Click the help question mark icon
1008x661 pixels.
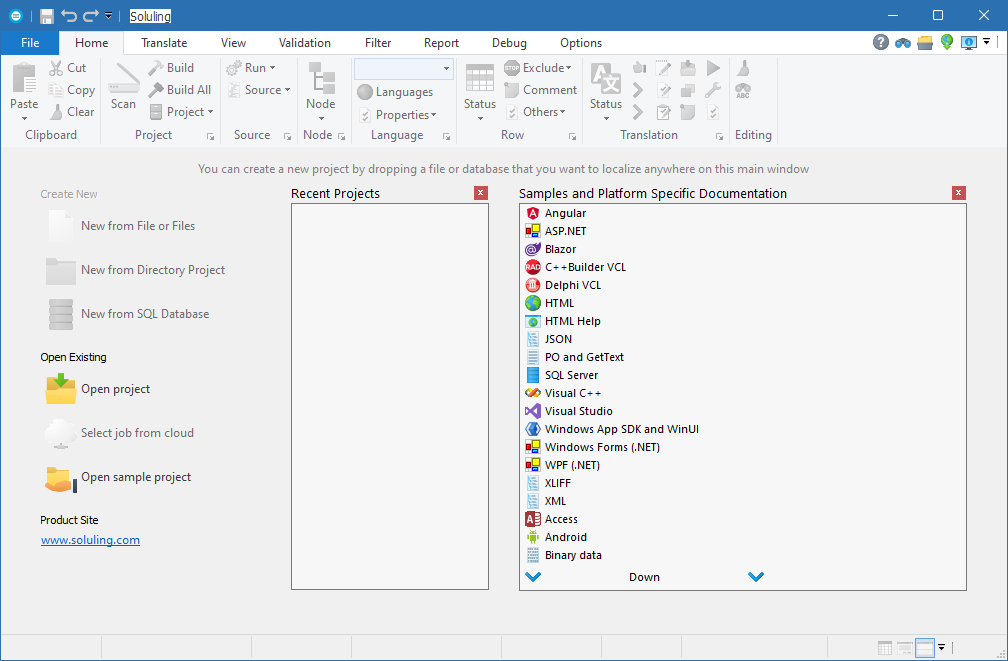(881, 42)
